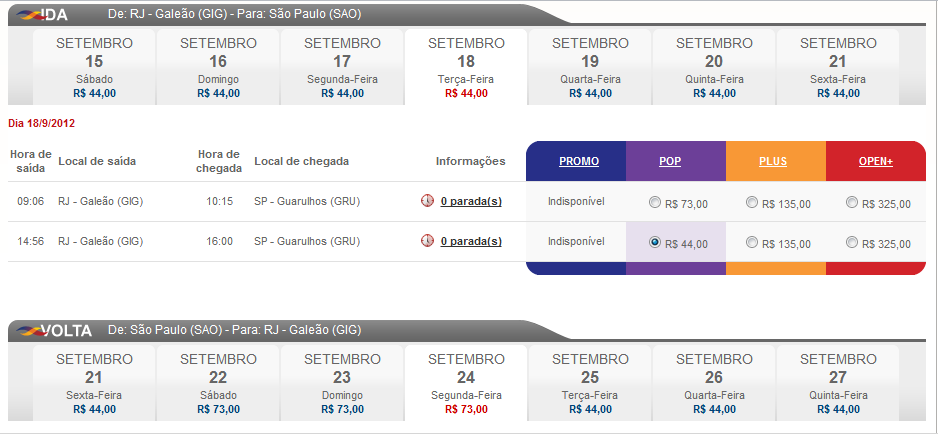938x434 pixels.
Task: Choose POP fare R$ 44,00 for 14:56 flight
Action: (x=655, y=243)
